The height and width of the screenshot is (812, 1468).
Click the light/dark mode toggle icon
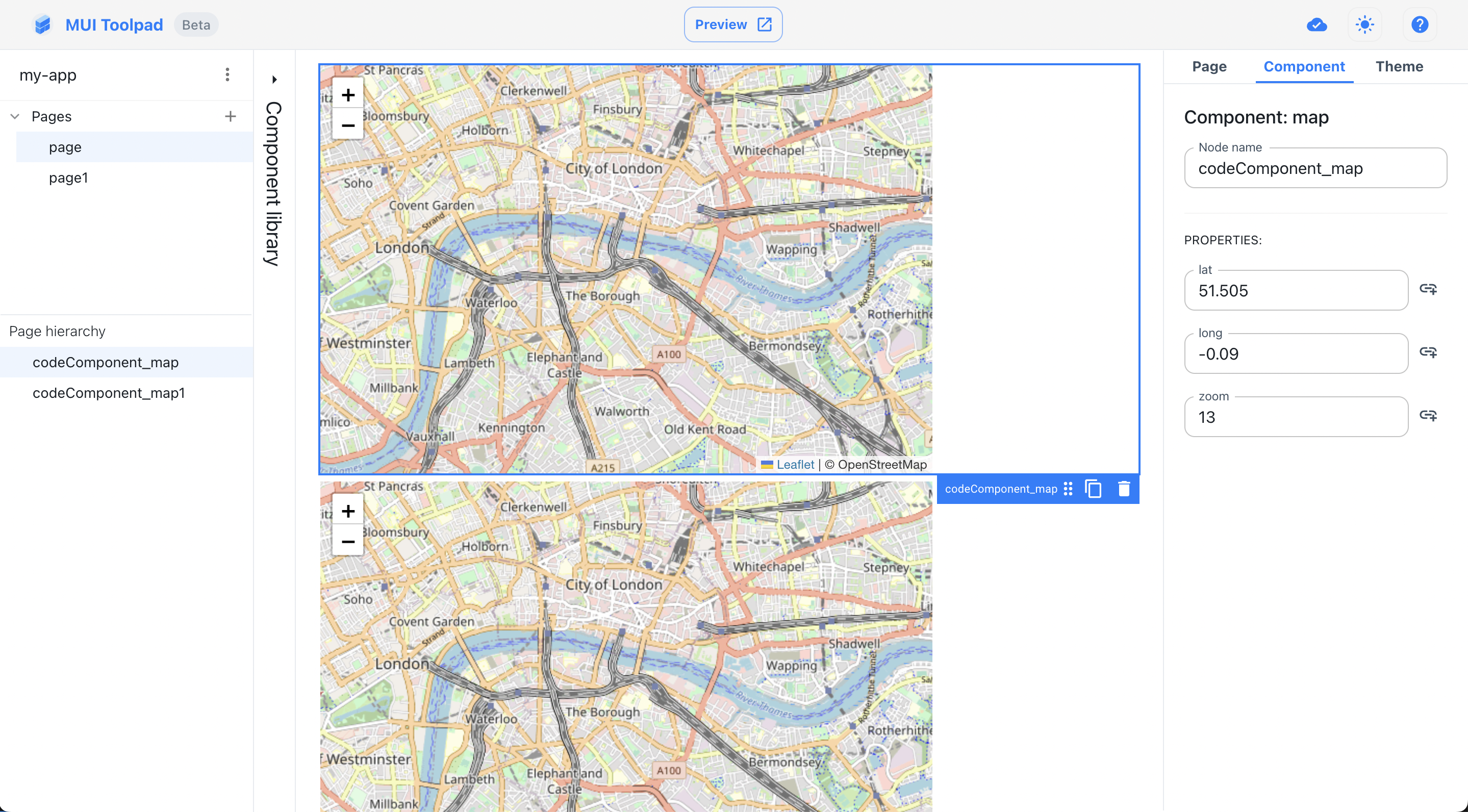click(x=1364, y=24)
